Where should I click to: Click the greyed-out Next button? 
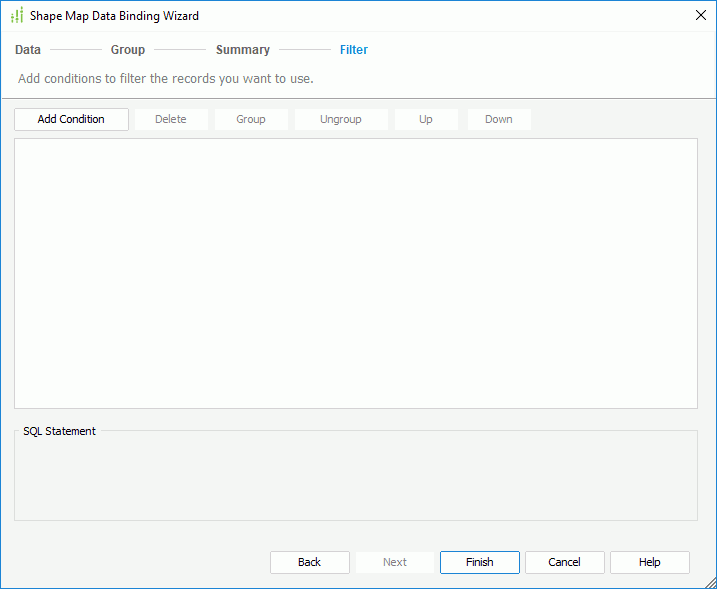395,562
